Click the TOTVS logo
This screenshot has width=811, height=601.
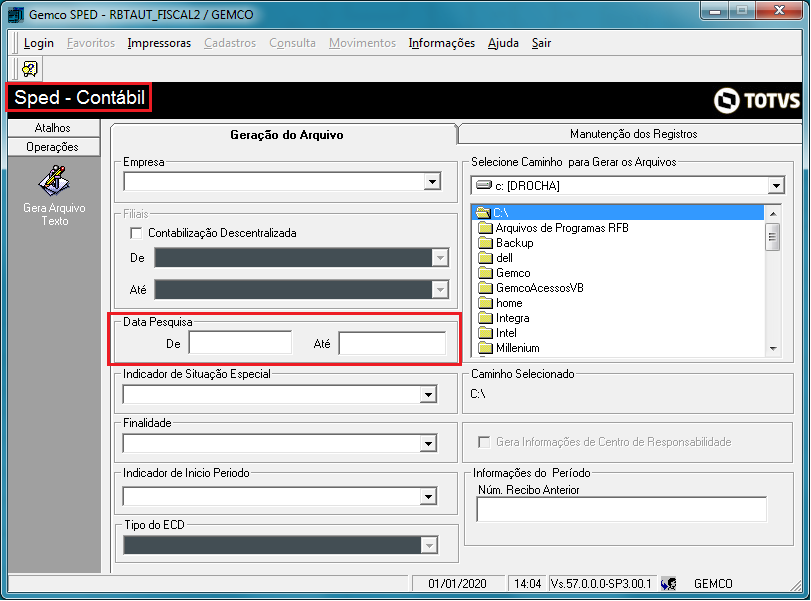tap(757, 100)
